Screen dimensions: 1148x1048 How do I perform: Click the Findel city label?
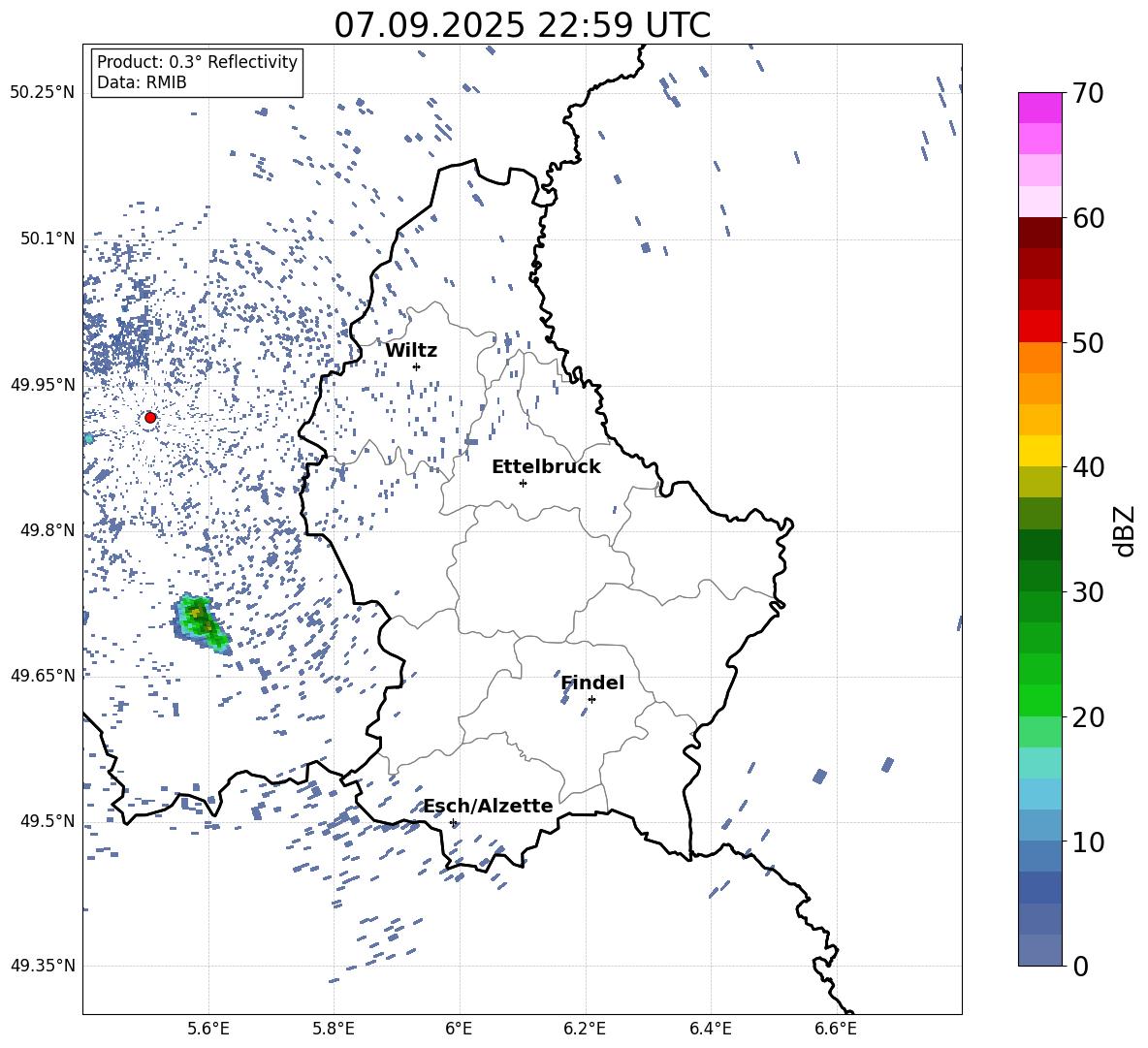click(x=592, y=683)
